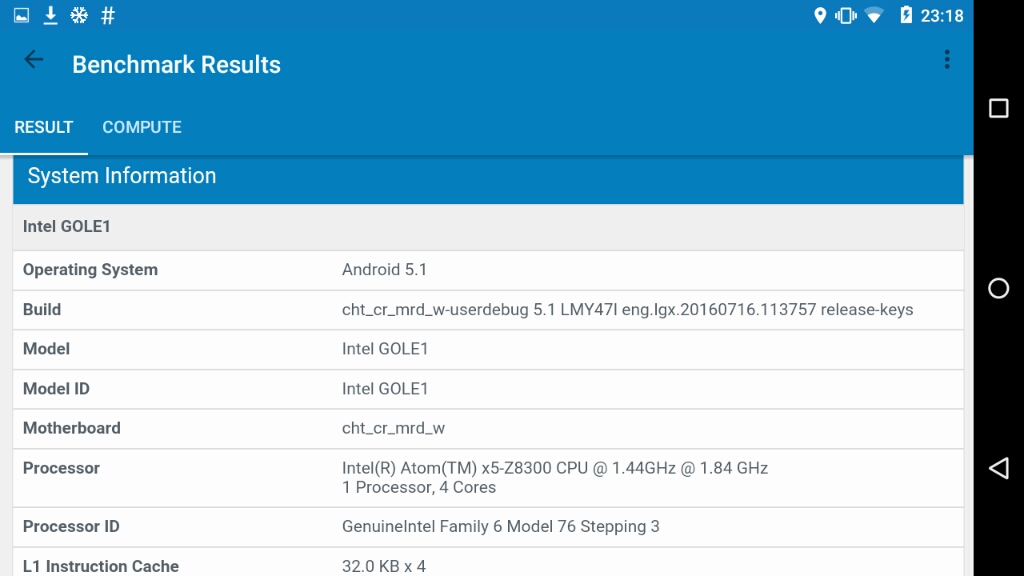
Task: Tap the battery charging icon
Action: (905, 15)
